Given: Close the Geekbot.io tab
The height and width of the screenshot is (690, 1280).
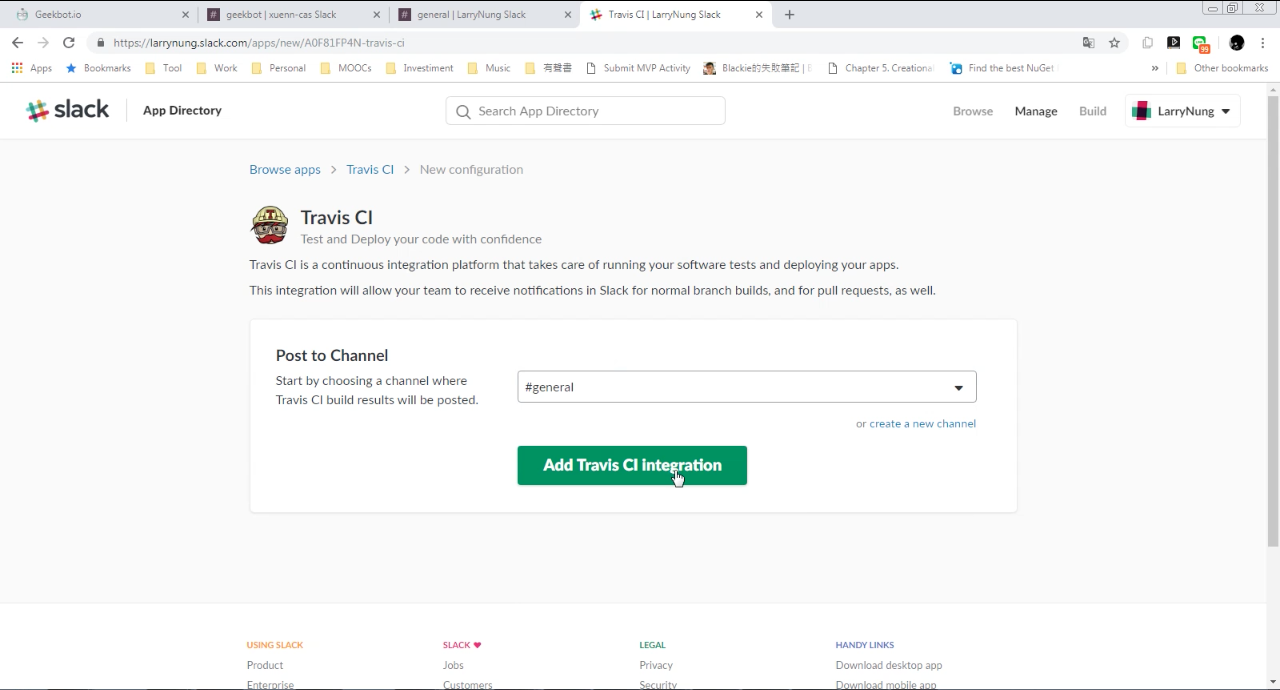Looking at the screenshot, I should (x=185, y=15).
